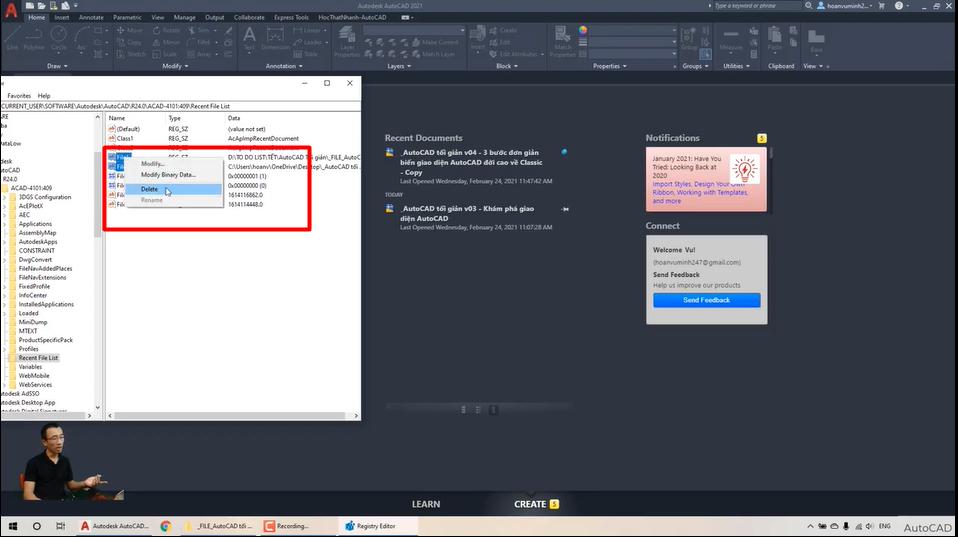Expand the 3DGS Configuration registry key
The image size is (958, 537).
[x=4, y=197]
